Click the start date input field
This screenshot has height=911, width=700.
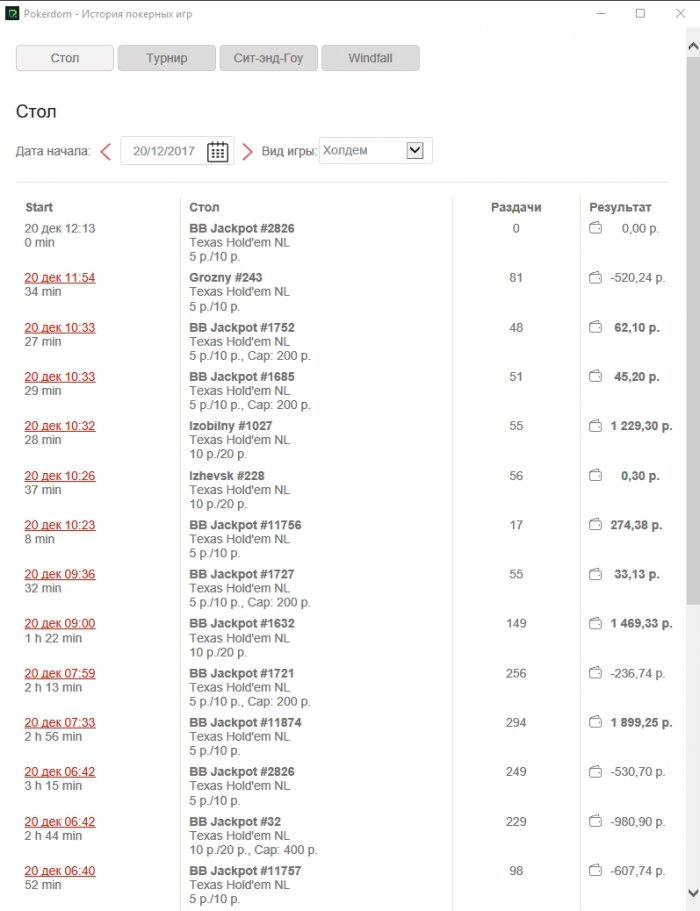tap(163, 151)
